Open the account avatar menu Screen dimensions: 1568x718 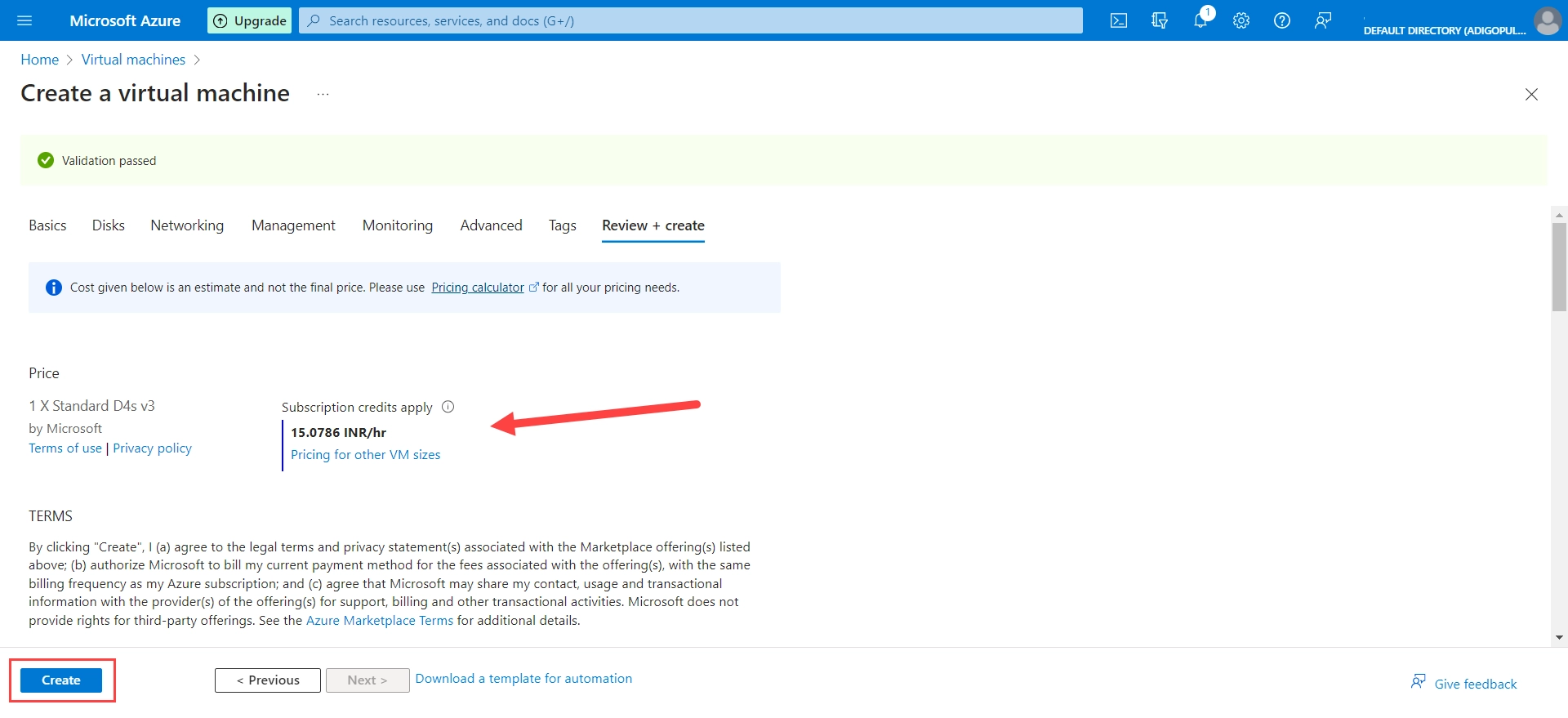(x=1548, y=20)
